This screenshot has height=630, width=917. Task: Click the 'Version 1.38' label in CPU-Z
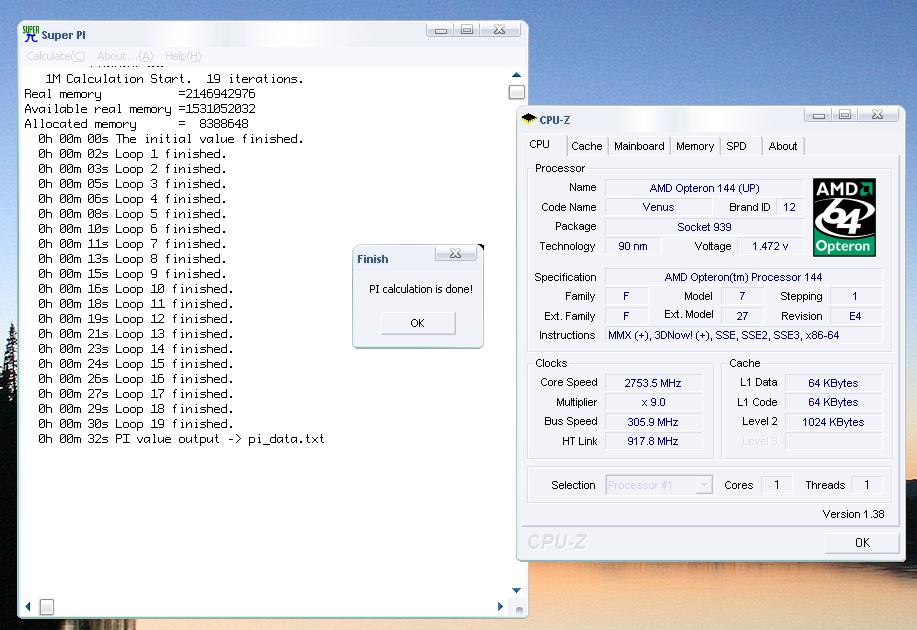click(x=853, y=514)
